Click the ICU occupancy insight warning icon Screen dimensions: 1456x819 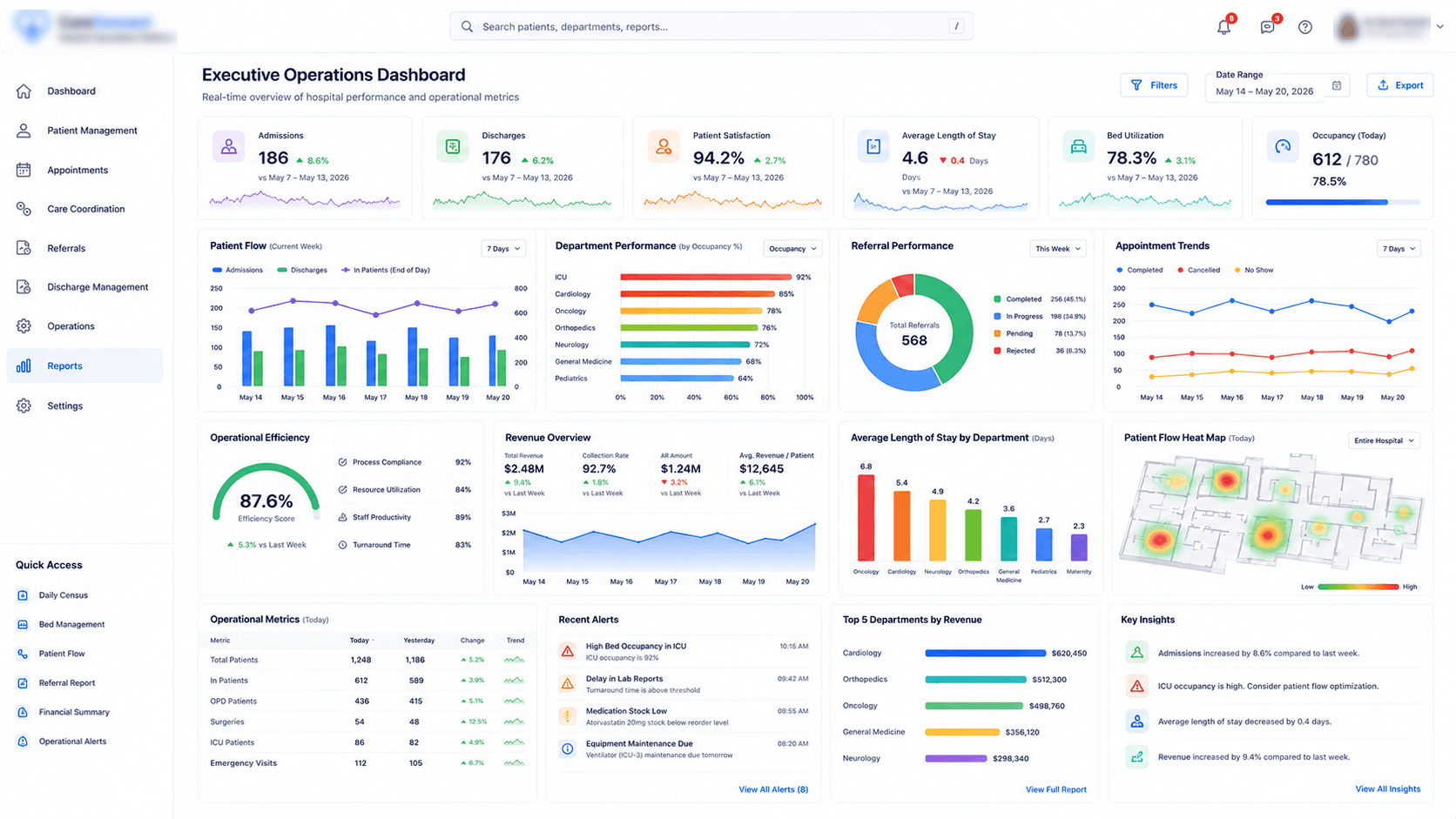click(x=1136, y=686)
